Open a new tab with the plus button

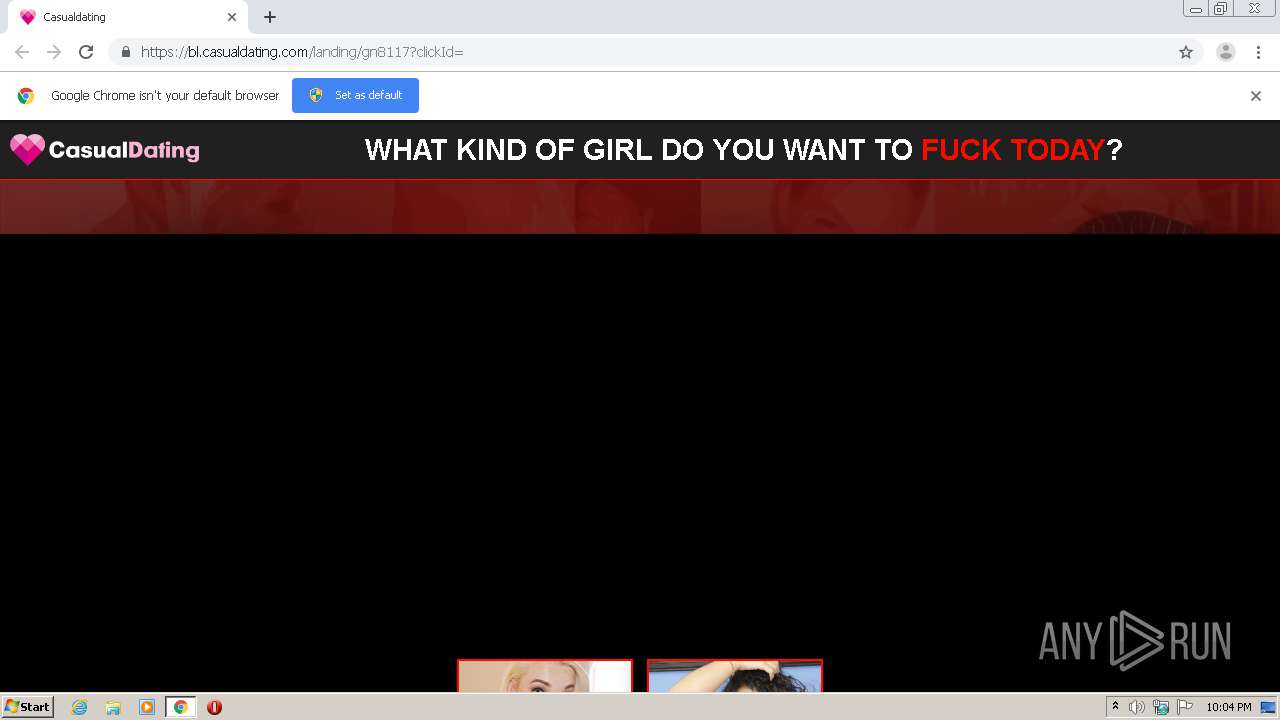click(270, 17)
